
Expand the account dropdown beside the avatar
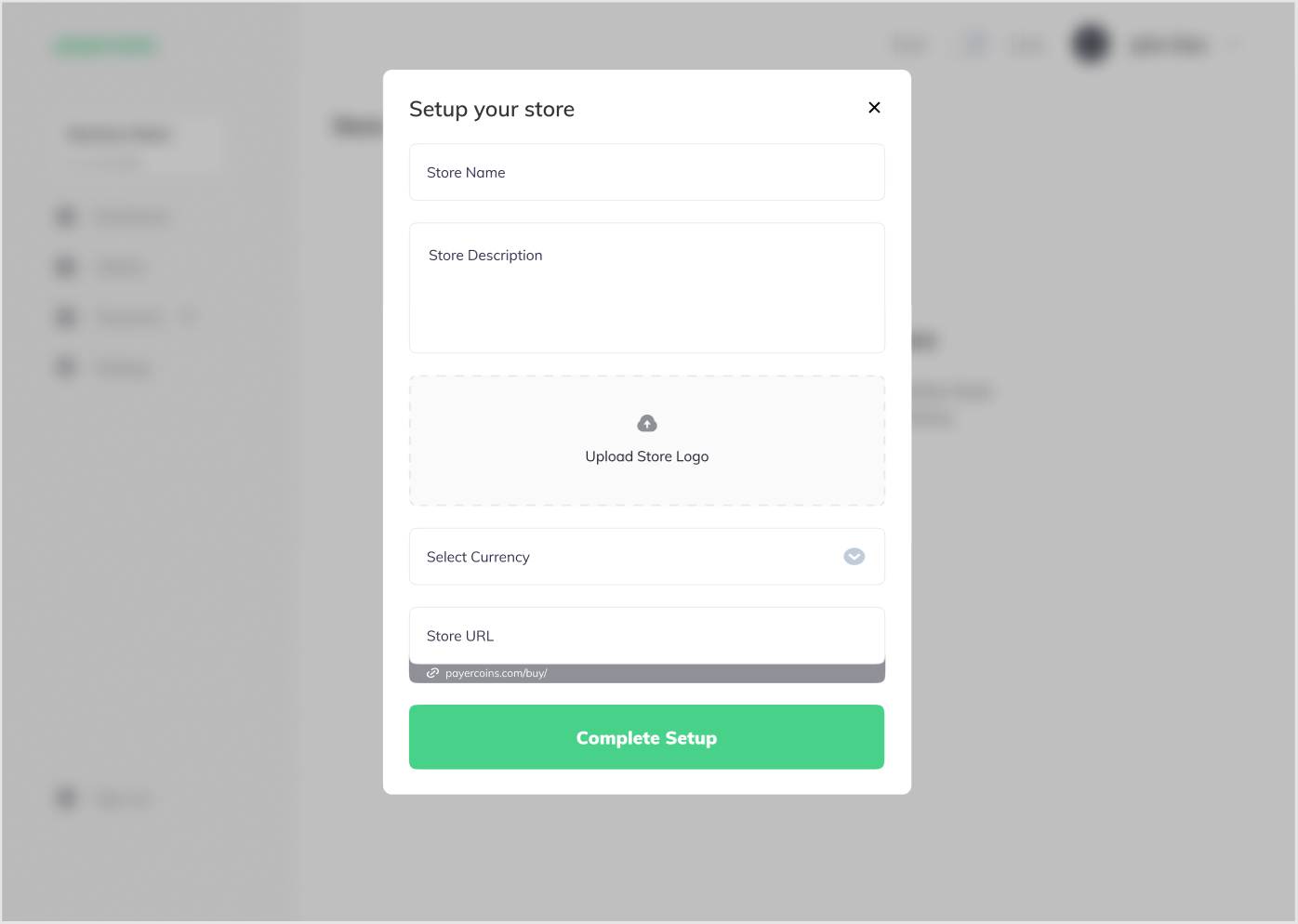1236,43
